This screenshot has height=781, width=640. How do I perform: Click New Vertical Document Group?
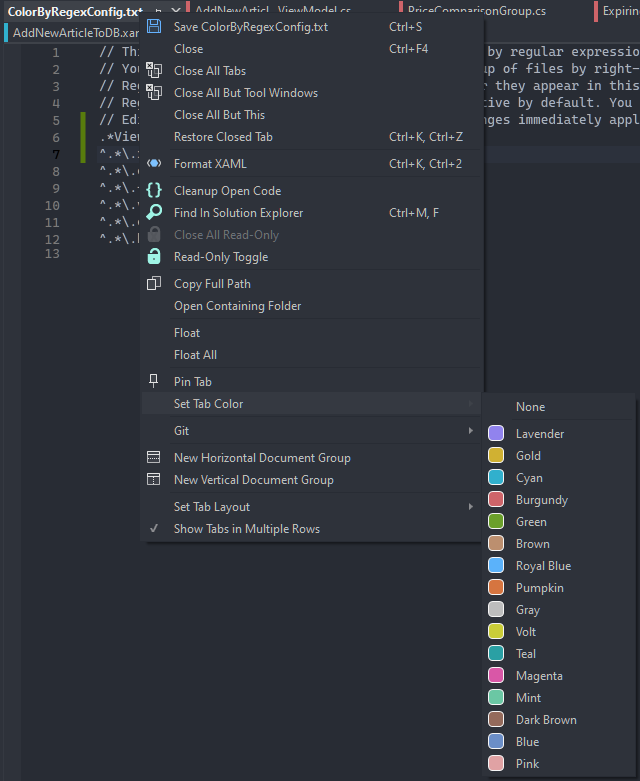[x=253, y=480]
